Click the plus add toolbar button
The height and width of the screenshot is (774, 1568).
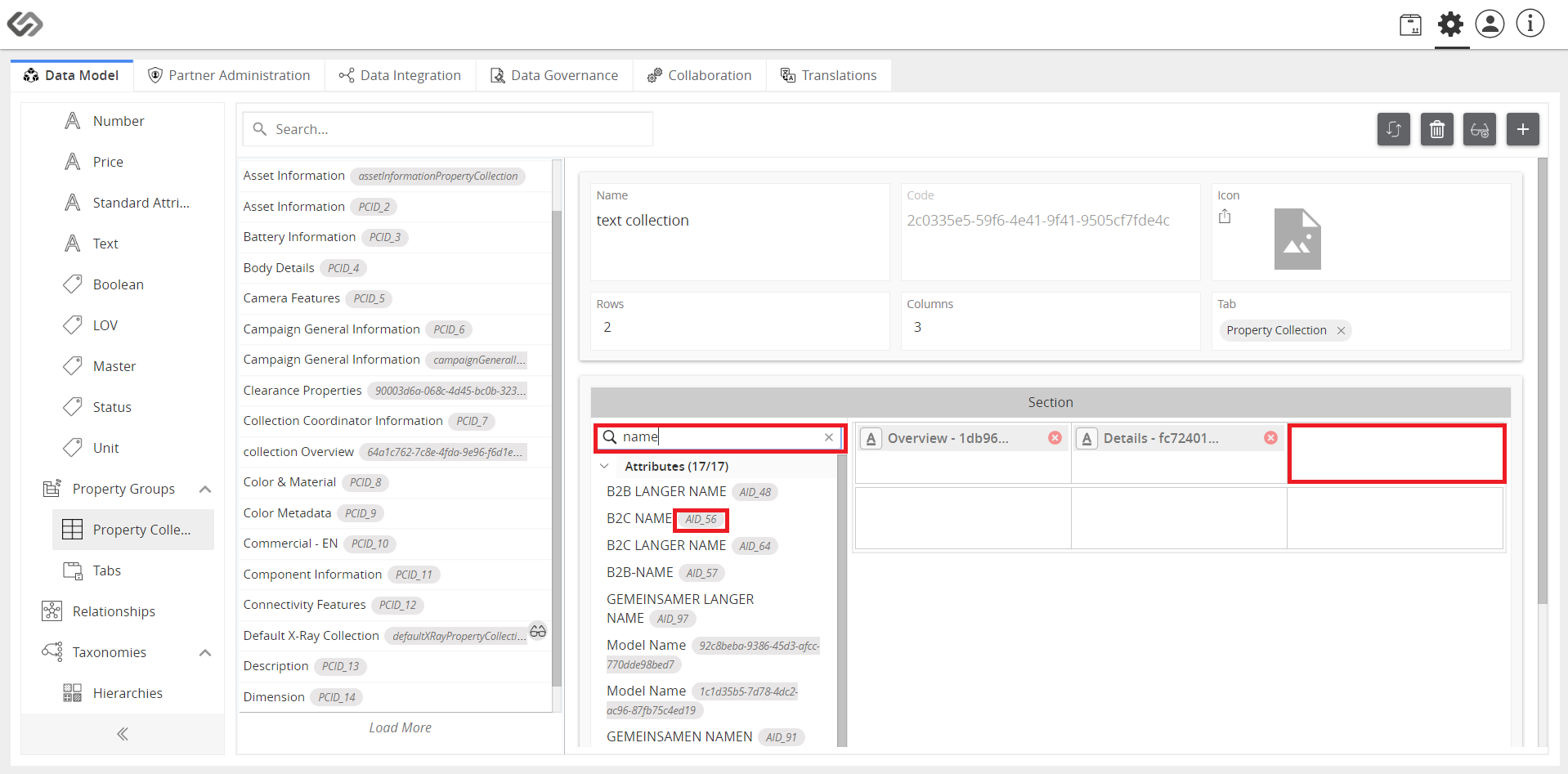tap(1522, 129)
